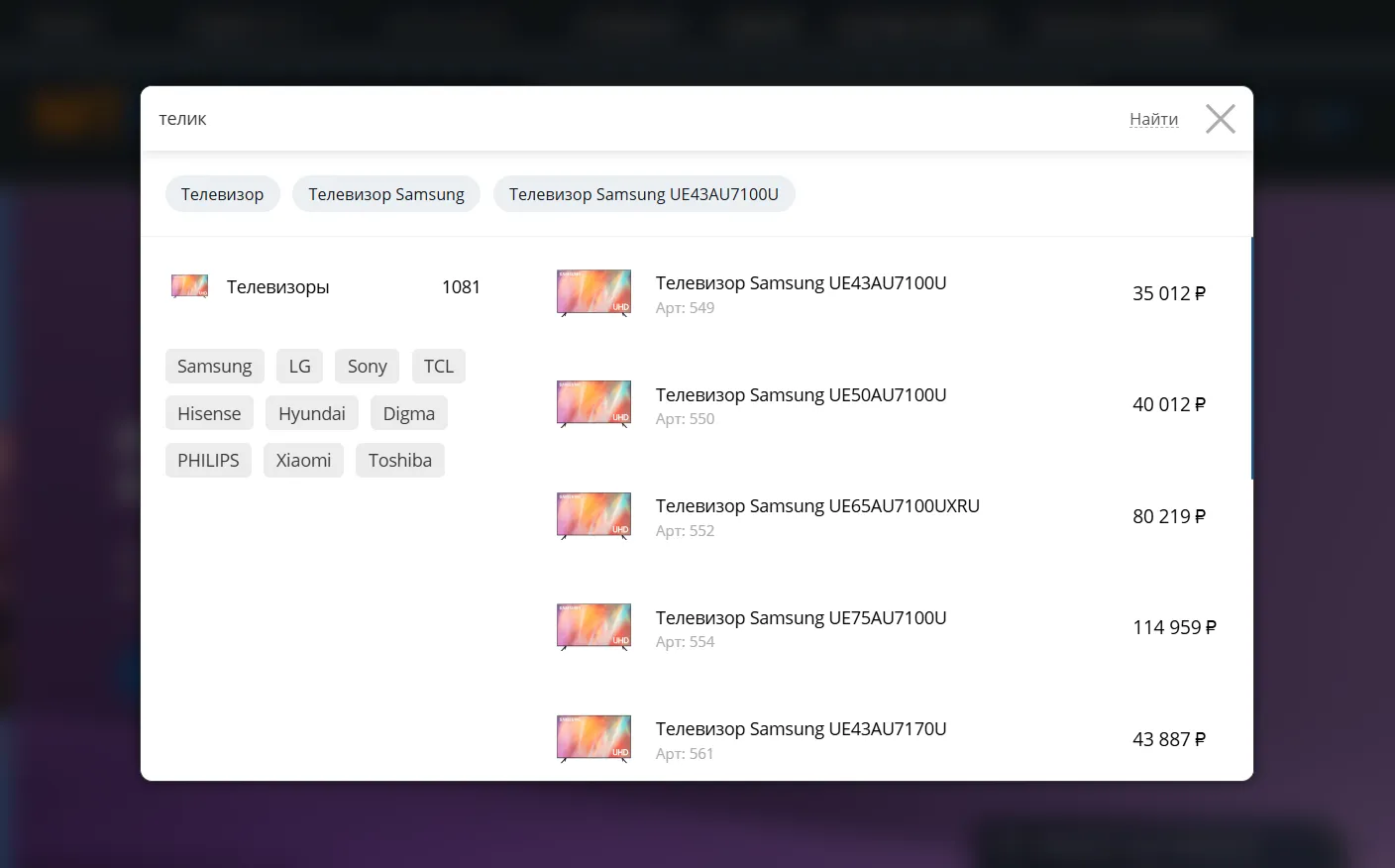Screen dimensions: 1395x868
Task: Pick the TCL brand tag
Action: coord(438,367)
